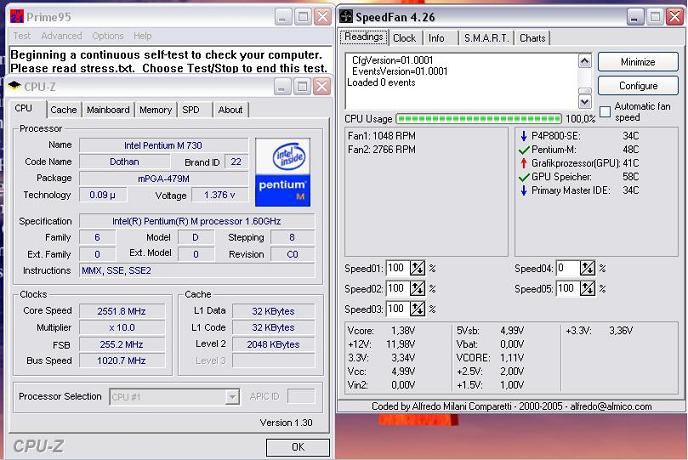The height and width of the screenshot is (460, 688).
Task: Click the Instructions field MMX, SSE, SSE2
Action: 197,270
